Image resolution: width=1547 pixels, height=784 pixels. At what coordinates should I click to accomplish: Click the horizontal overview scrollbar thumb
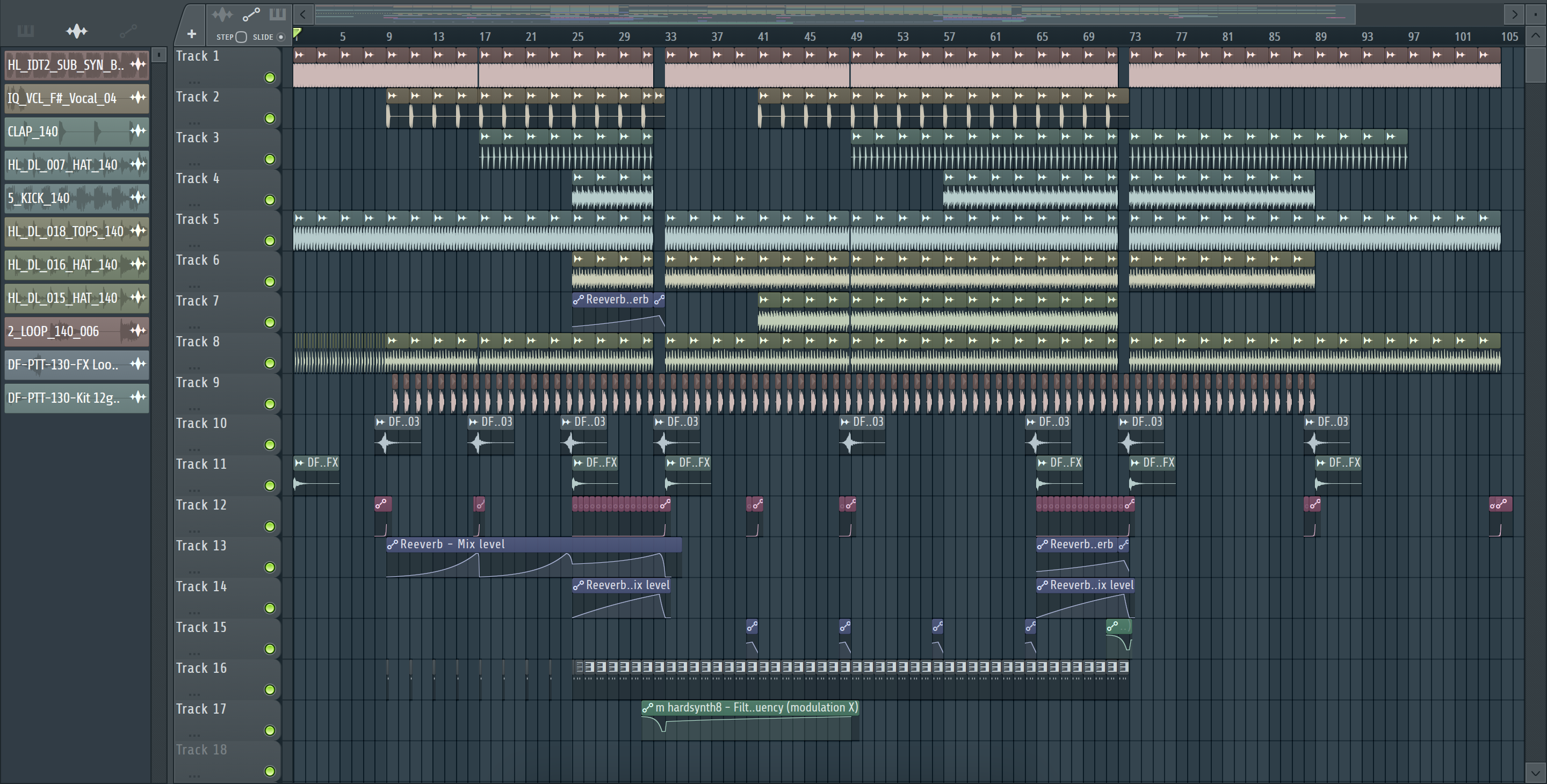[x=835, y=14]
